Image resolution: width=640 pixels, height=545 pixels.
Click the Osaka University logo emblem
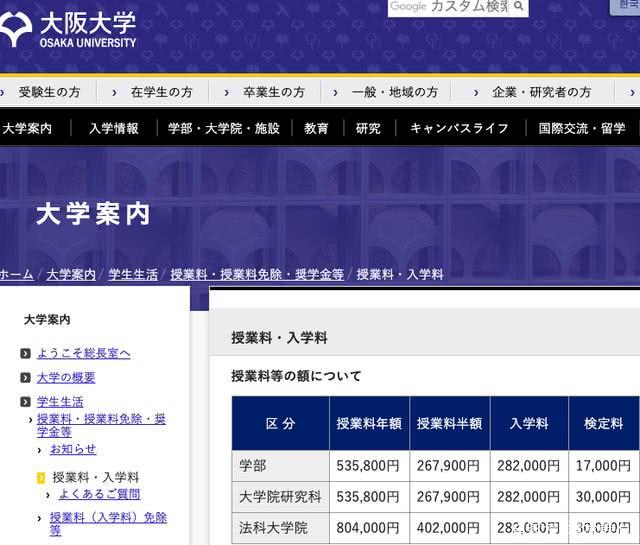[16, 29]
